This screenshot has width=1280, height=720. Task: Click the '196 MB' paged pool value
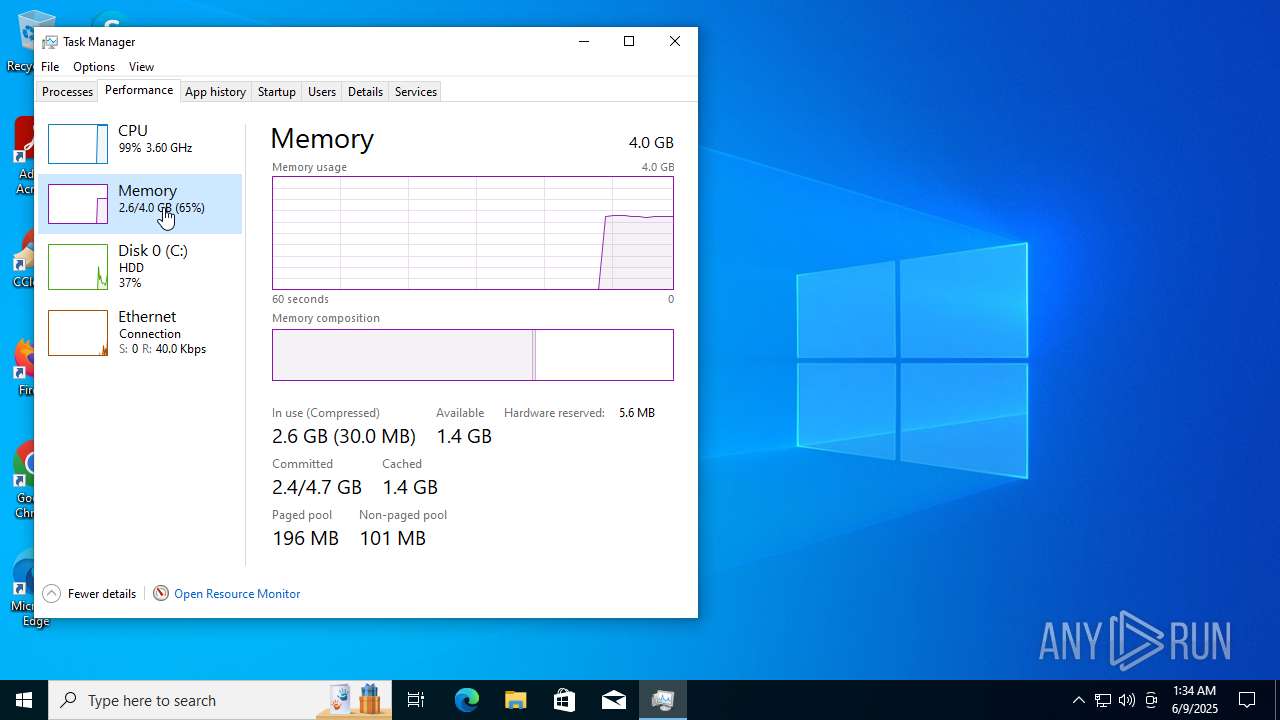[305, 539]
